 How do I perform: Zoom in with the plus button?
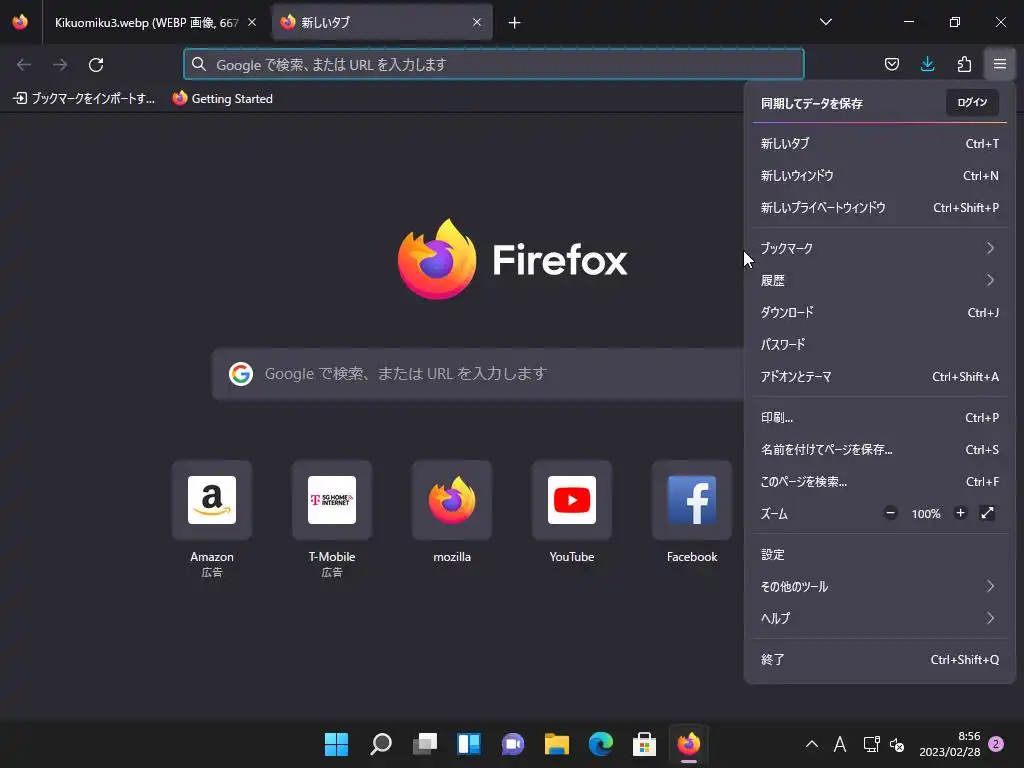[960, 513]
